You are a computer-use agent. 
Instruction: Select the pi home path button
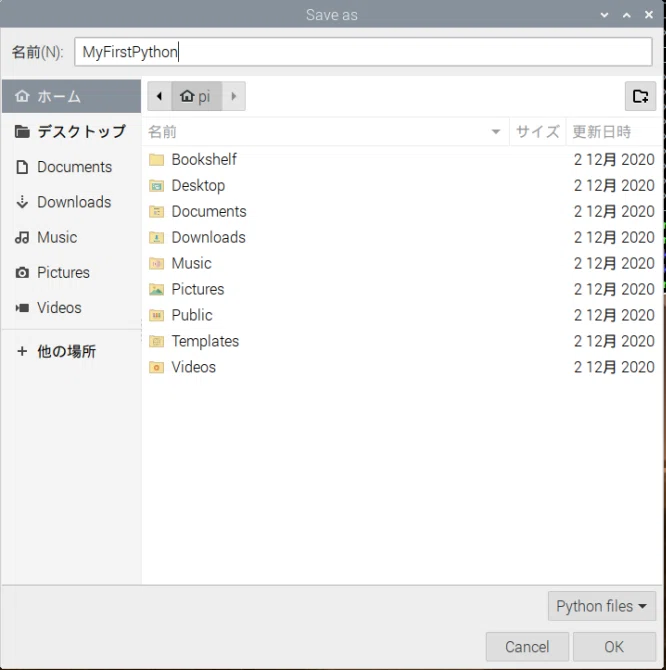pyautogui.click(x=197, y=96)
